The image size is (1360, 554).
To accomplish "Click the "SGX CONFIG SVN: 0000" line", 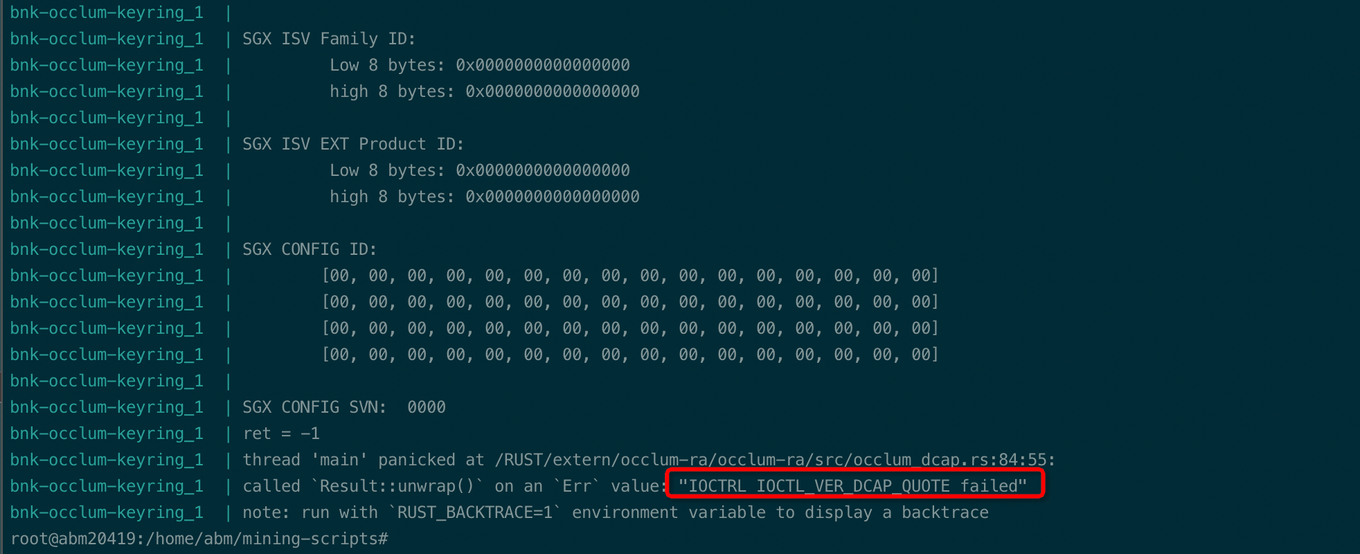I will (x=344, y=407).
